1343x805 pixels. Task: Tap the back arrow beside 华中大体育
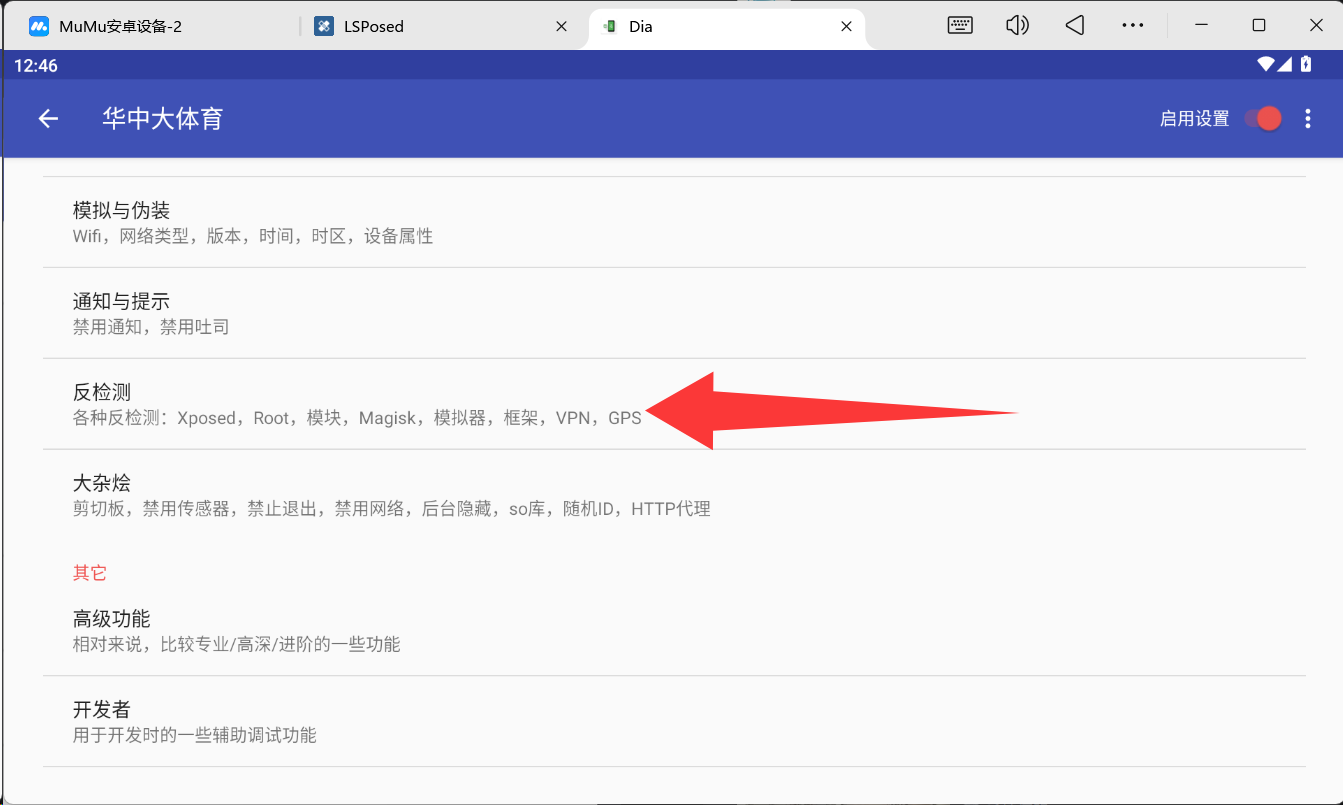coord(48,119)
